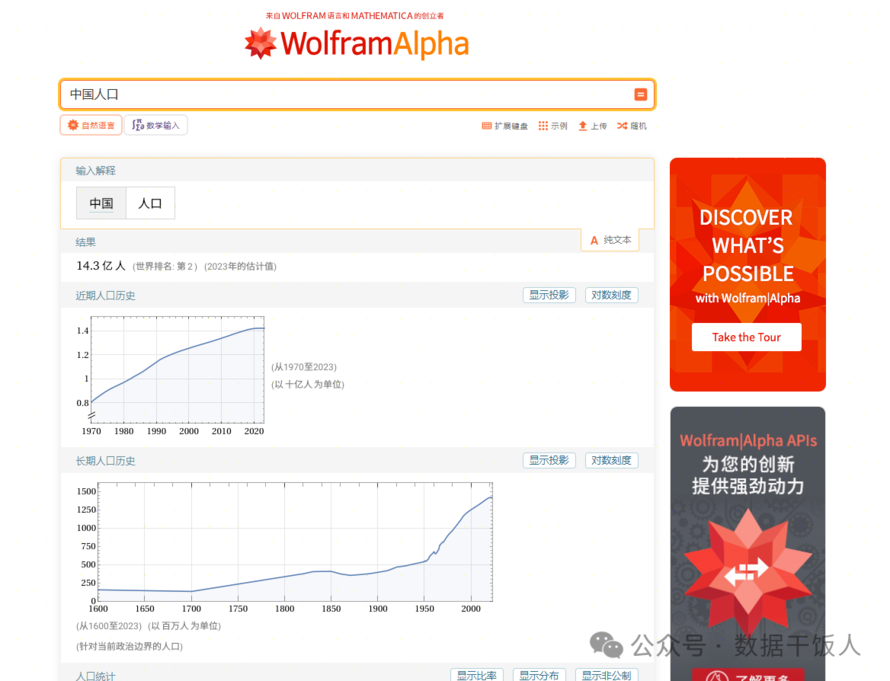Click the 近期人口历史 section heading
Image resolution: width=890 pixels, height=681 pixels.
tap(106, 296)
